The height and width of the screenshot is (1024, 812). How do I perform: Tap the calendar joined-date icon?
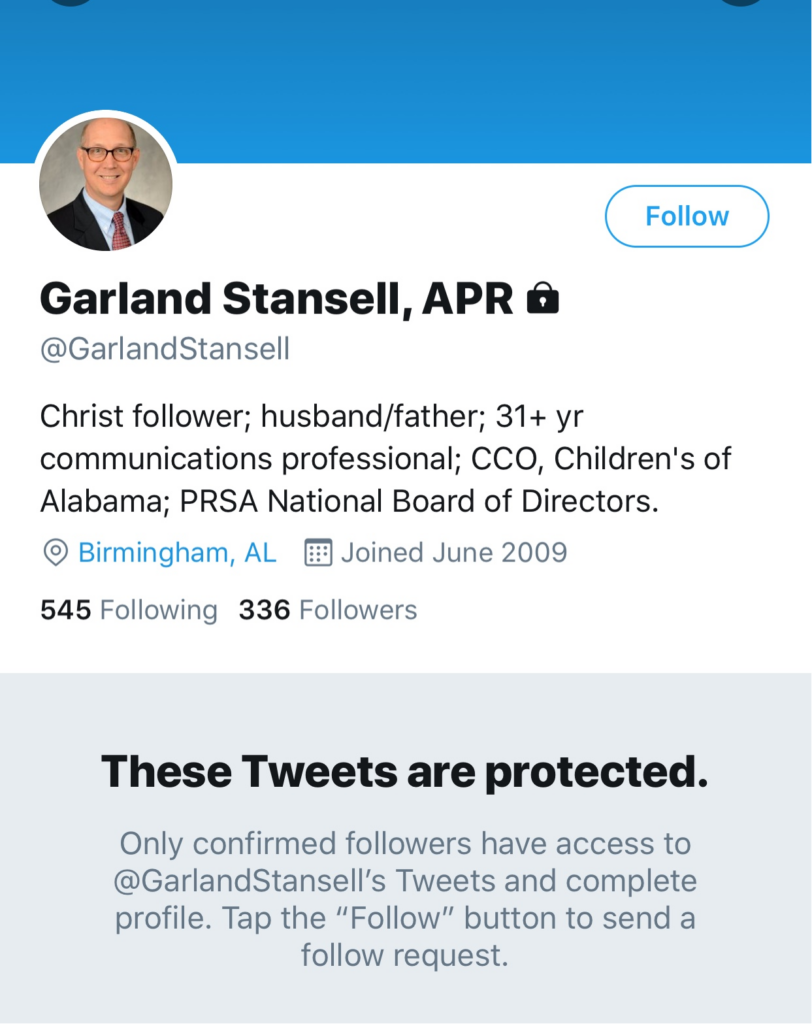[318, 552]
